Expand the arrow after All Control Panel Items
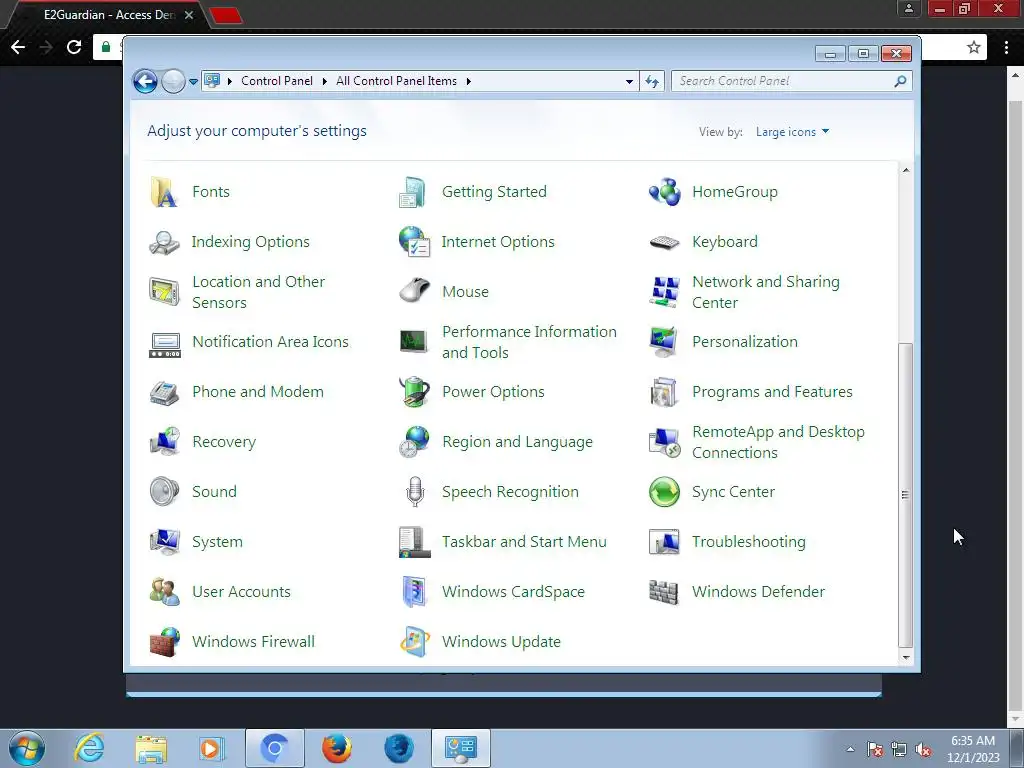1024x768 pixels. tap(468, 82)
